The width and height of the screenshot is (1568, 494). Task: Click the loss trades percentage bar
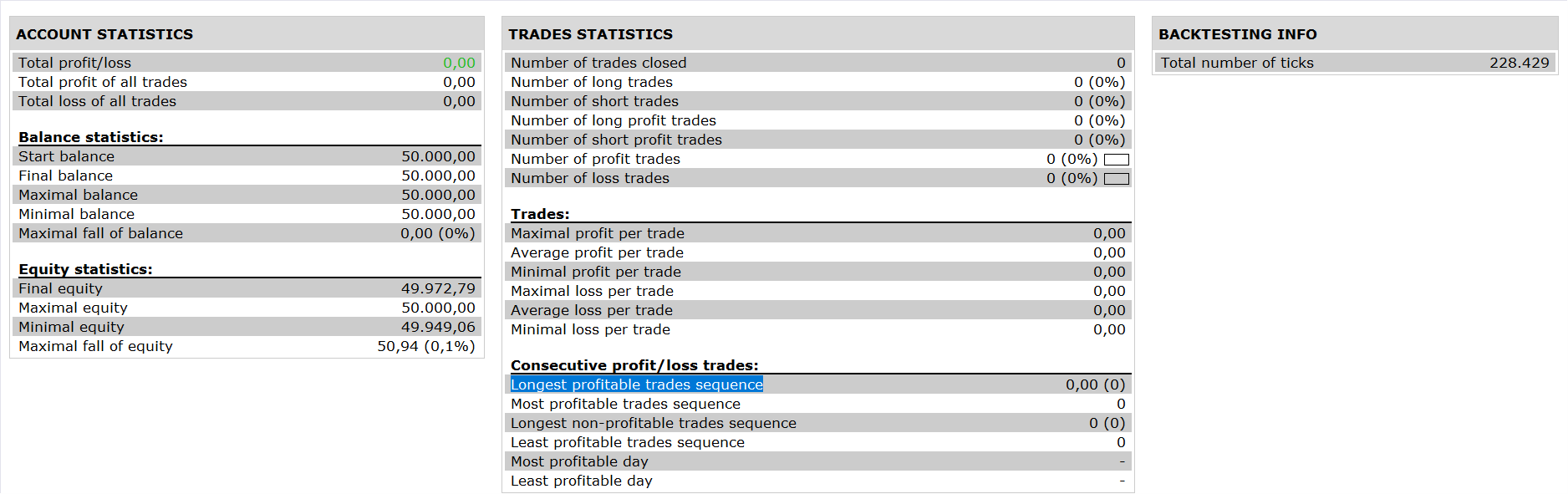tap(1116, 179)
